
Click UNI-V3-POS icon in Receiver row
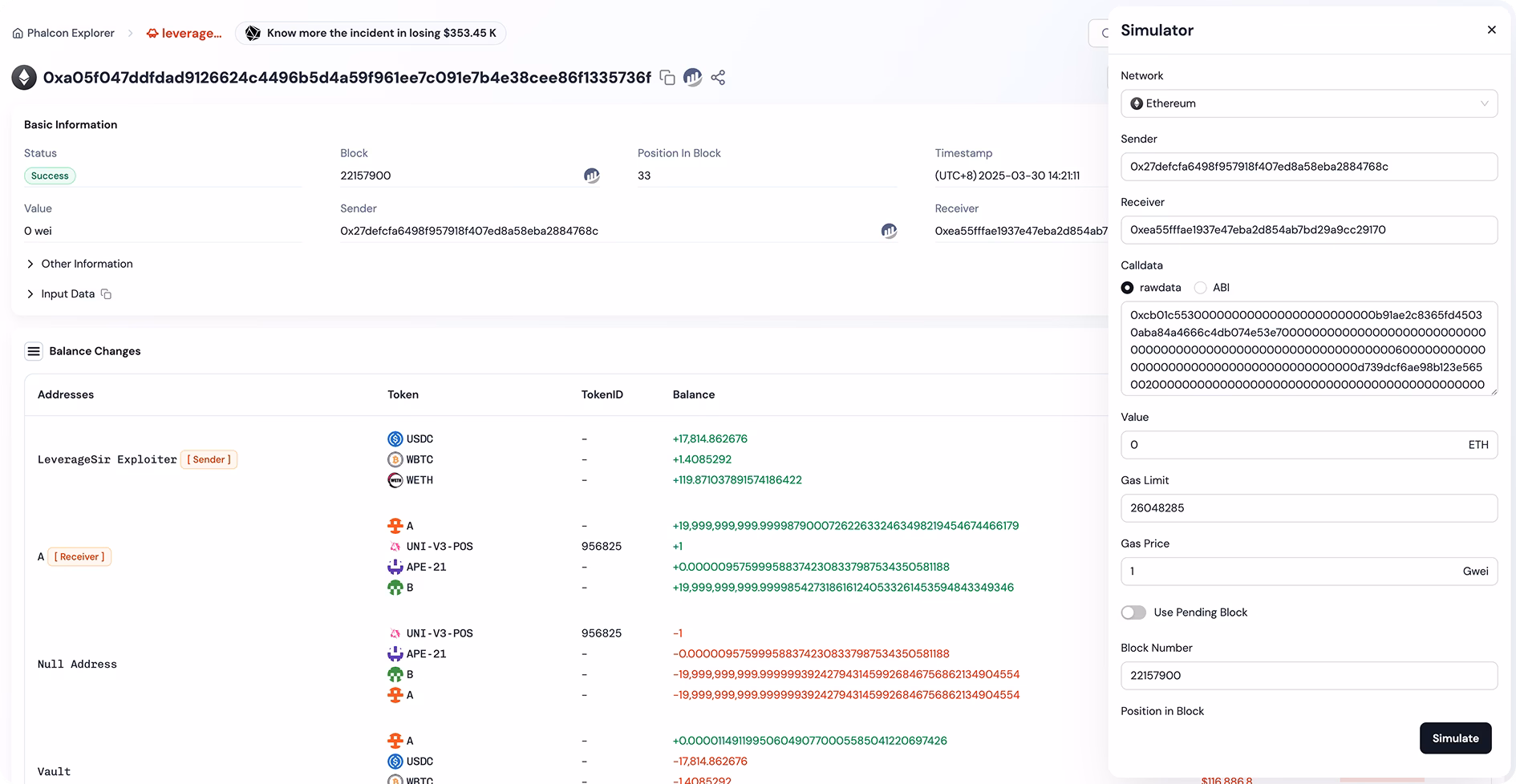[395, 547]
